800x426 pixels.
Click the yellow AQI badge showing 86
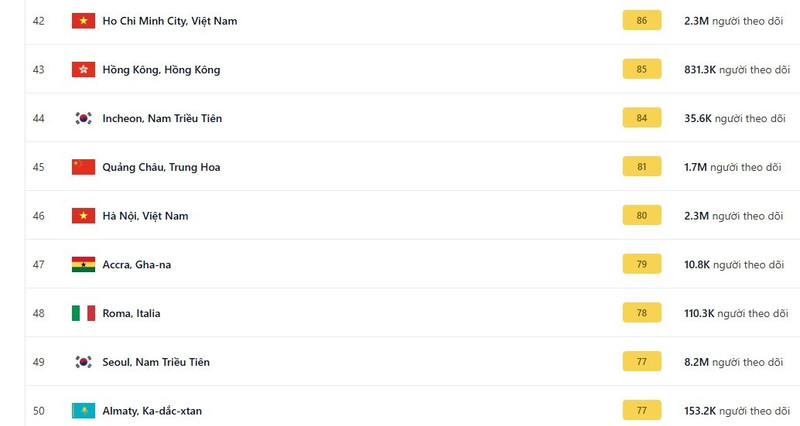tap(641, 21)
